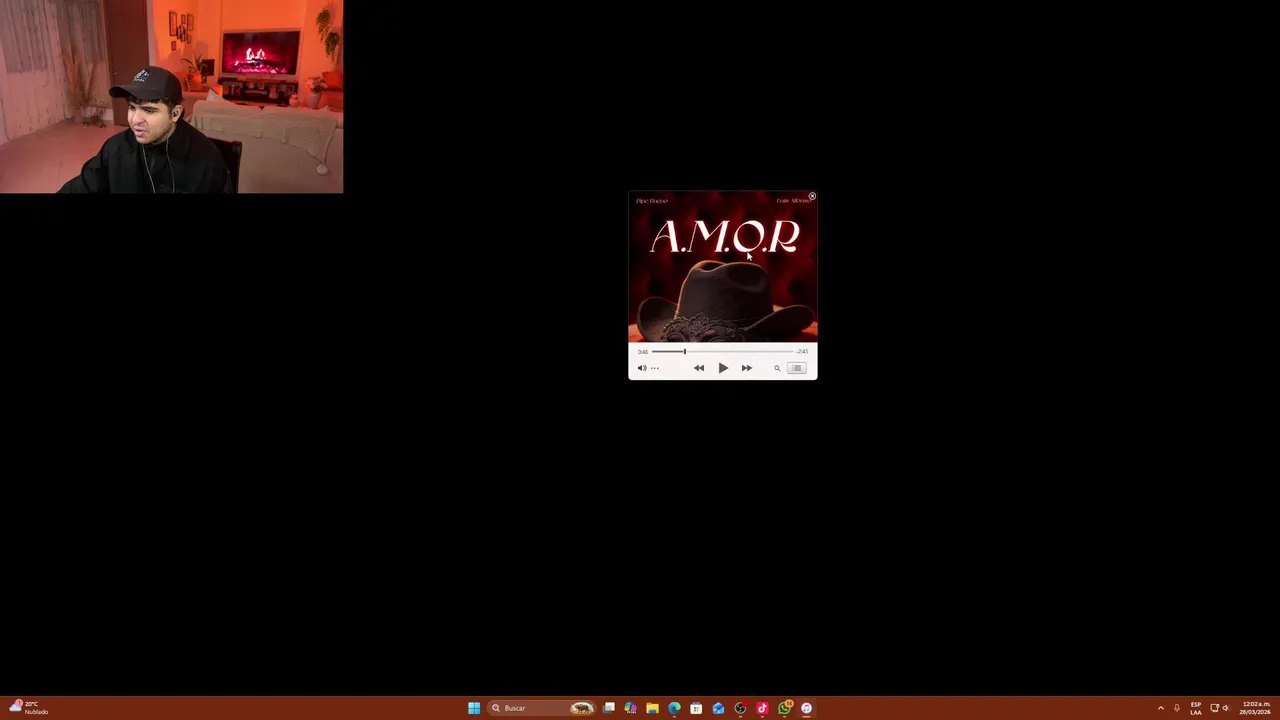The height and width of the screenshot is (720, 1280).
Task: Close the mini player via corner X
Action: pos(812,196)
